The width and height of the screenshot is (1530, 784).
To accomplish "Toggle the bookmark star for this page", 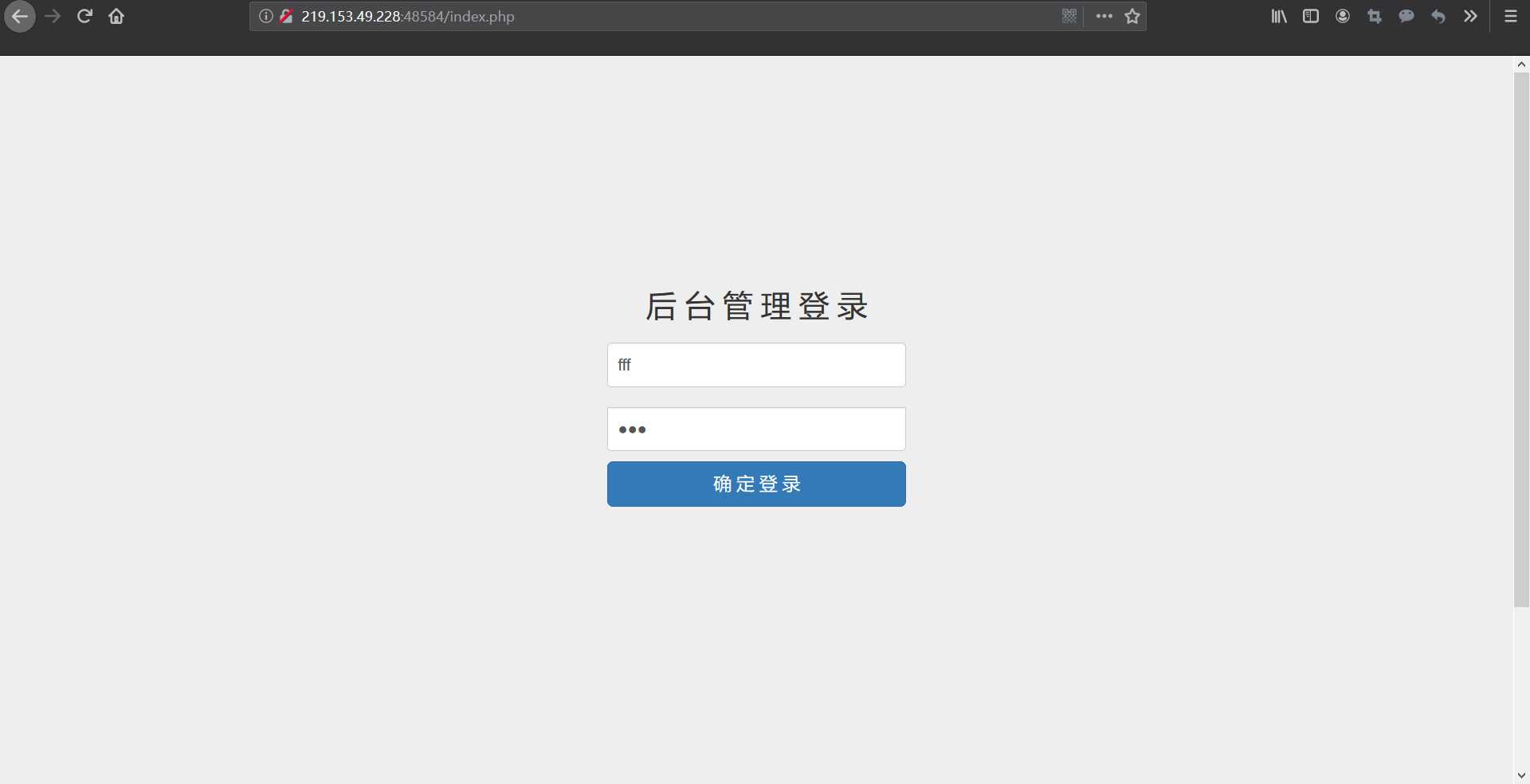I will (1132, 16).
